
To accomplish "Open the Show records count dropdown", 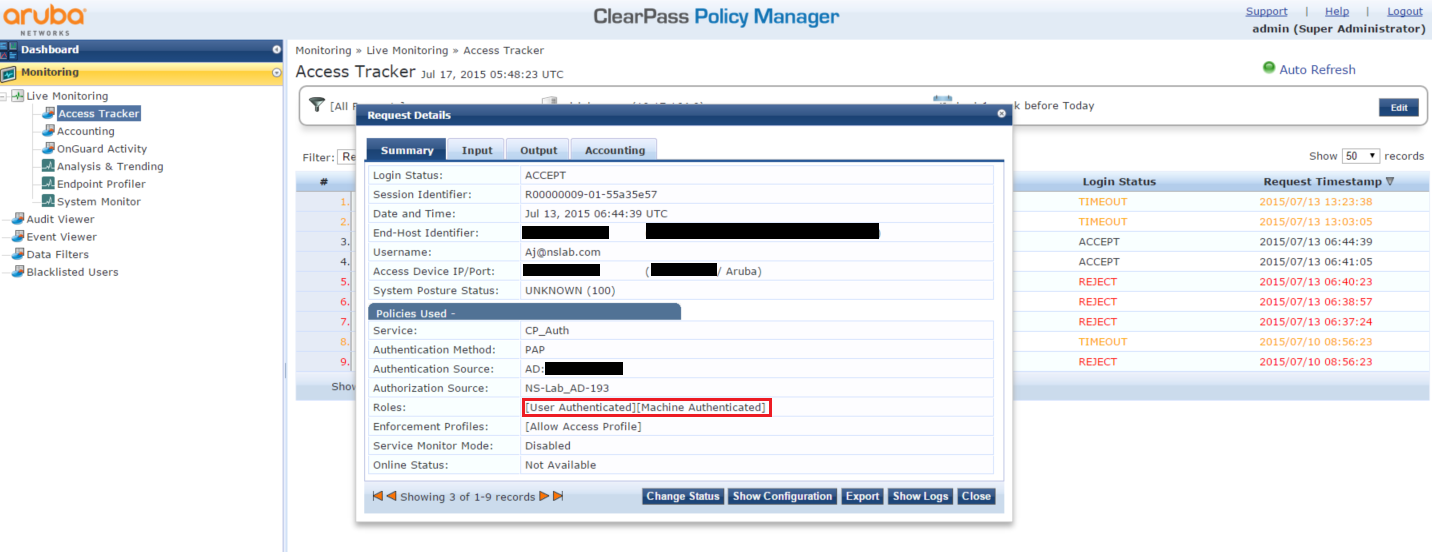I will click(1360, 156).
